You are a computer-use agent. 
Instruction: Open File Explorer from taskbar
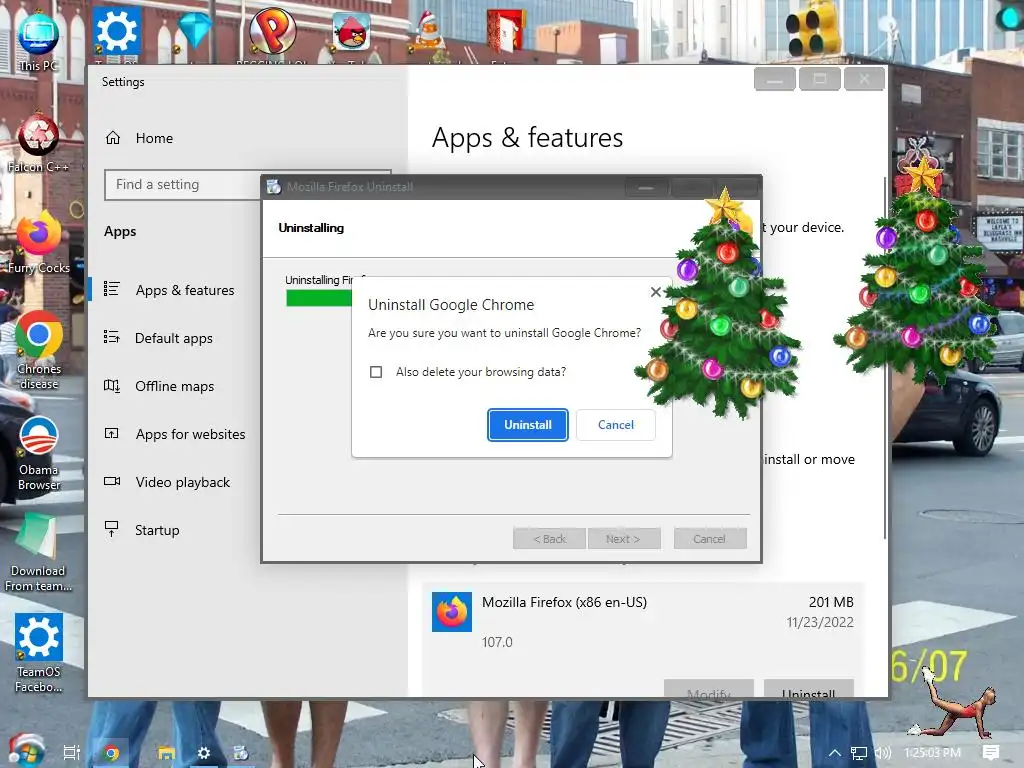(x=166, y=753)
